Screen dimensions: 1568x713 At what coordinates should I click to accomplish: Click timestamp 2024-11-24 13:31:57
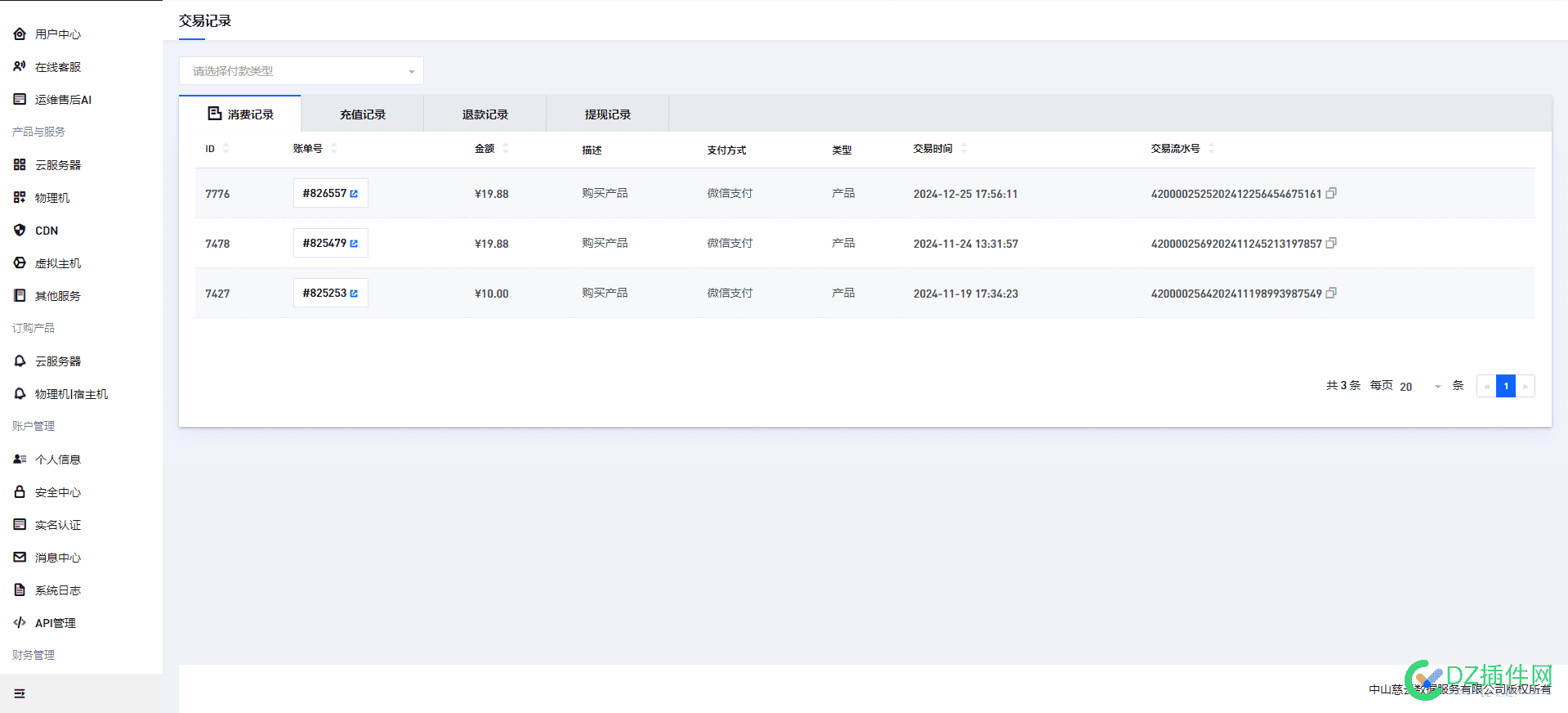pyautogui.click(x=966, y=244)
